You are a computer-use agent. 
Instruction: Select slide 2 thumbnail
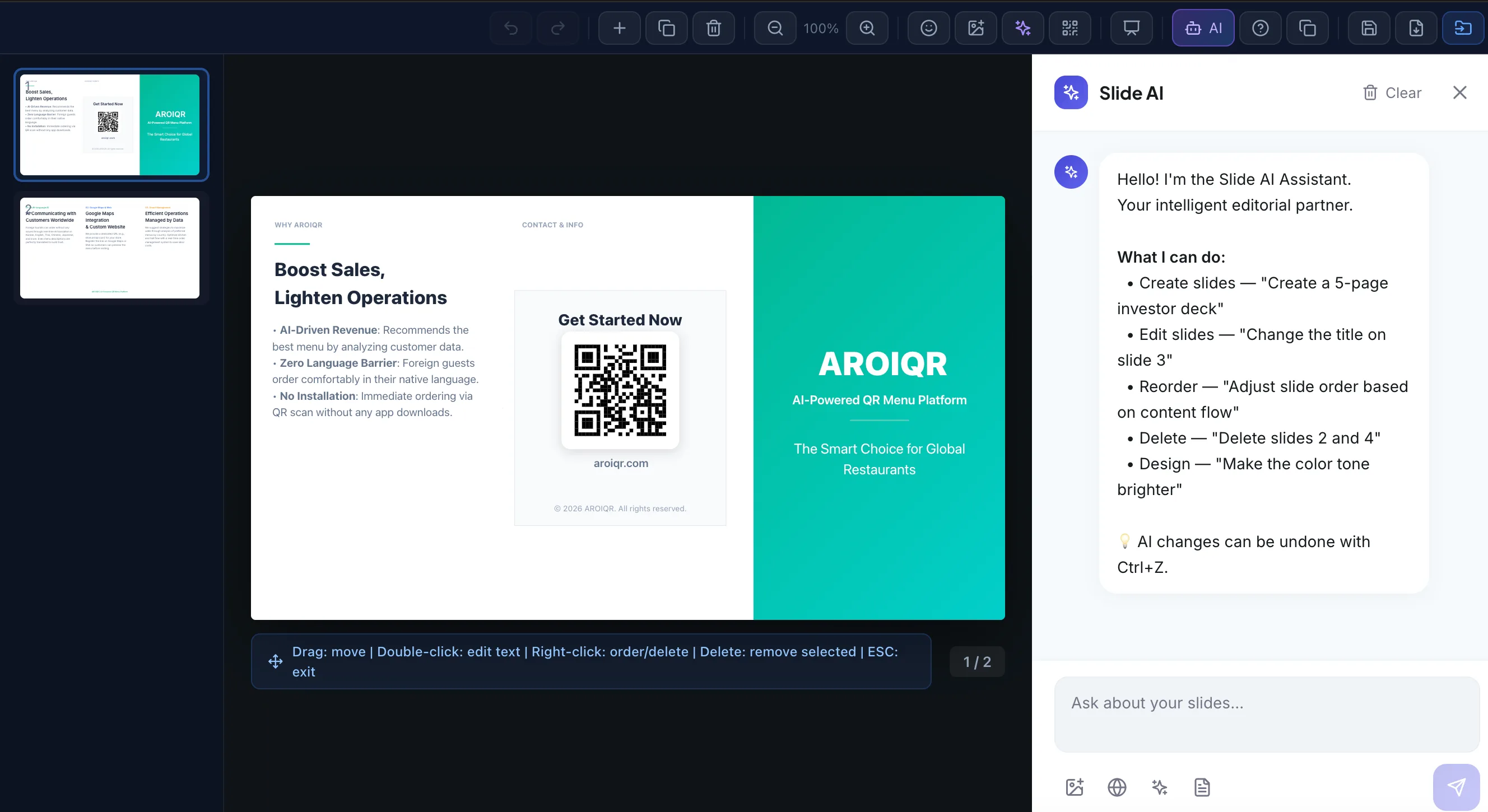pyautogui.click(x=110, y=248)
